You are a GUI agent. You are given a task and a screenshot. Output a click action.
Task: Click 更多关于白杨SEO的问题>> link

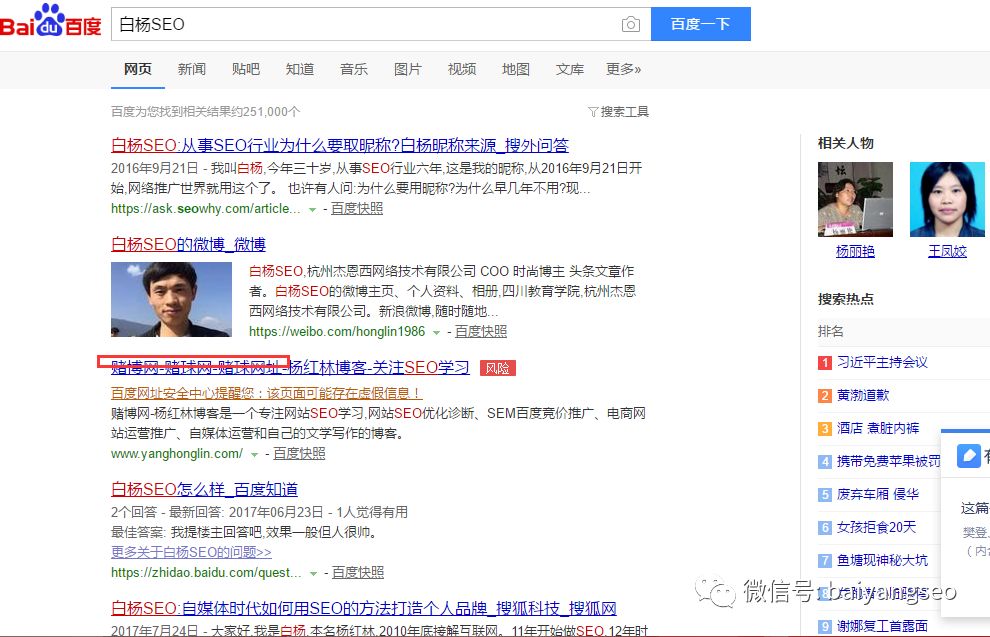coord(191,552)
